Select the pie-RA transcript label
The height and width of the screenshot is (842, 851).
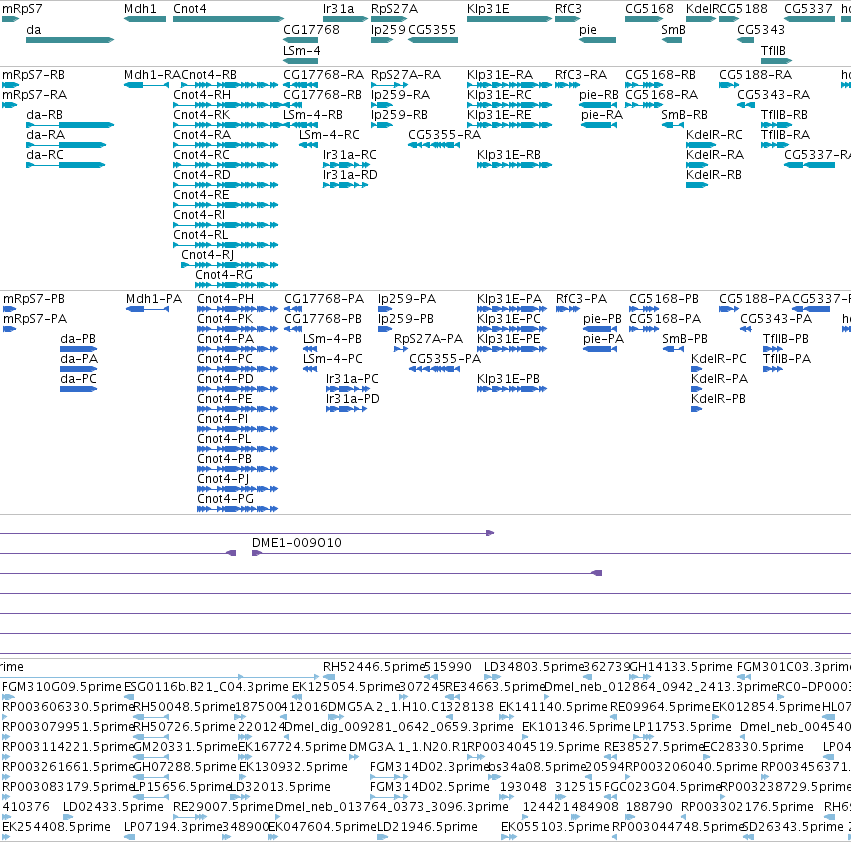pos(602,115)
